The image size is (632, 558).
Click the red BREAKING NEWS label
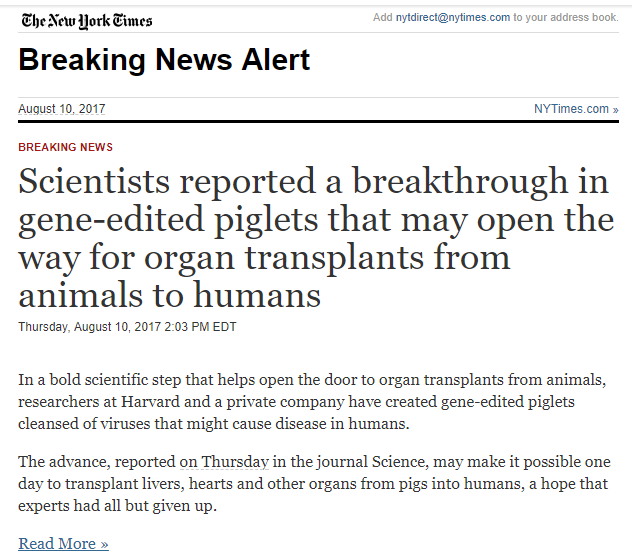pos(65,147)
